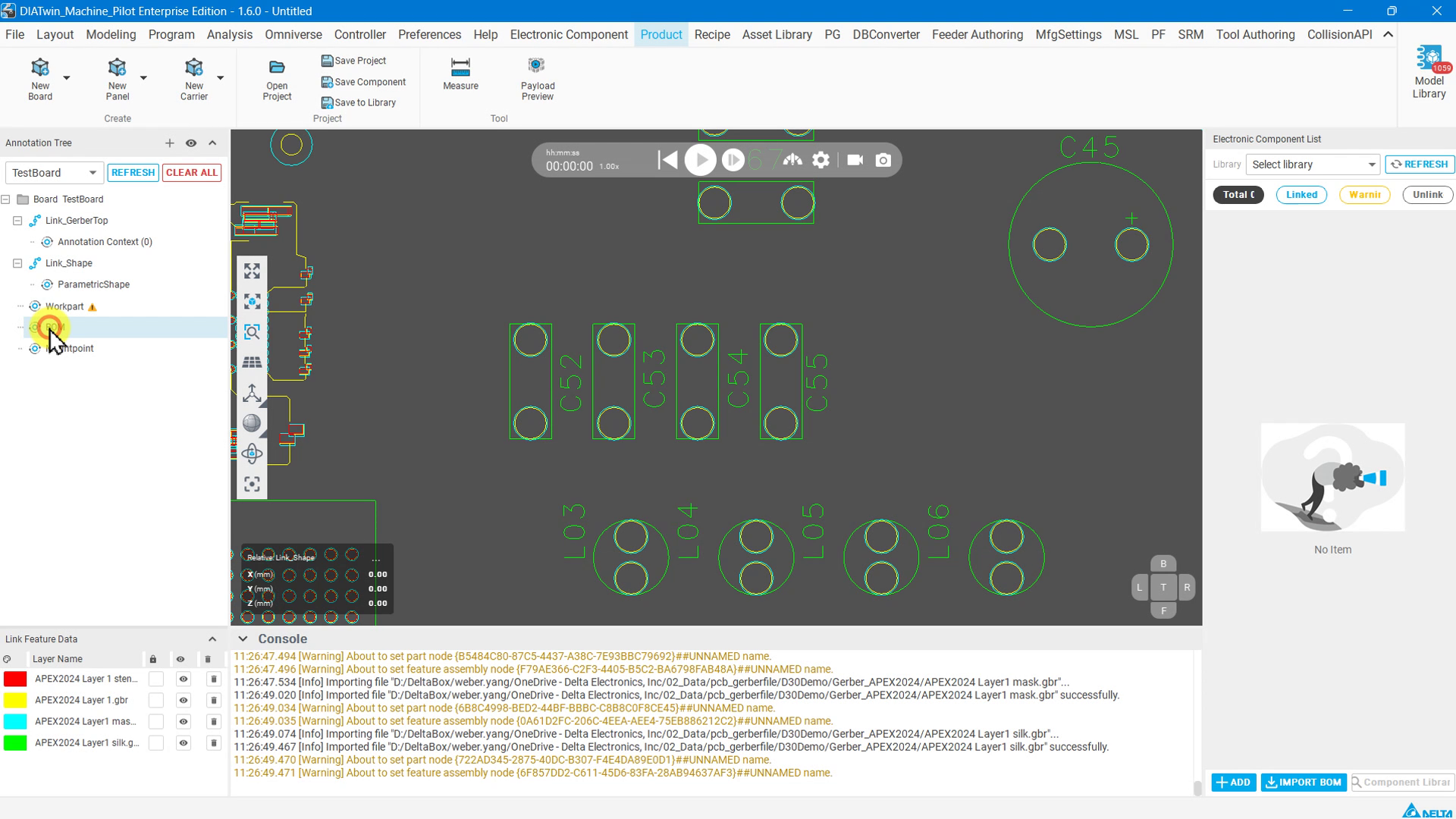
Task: Click the grid floor viewport icon
Action: point(252,362)
